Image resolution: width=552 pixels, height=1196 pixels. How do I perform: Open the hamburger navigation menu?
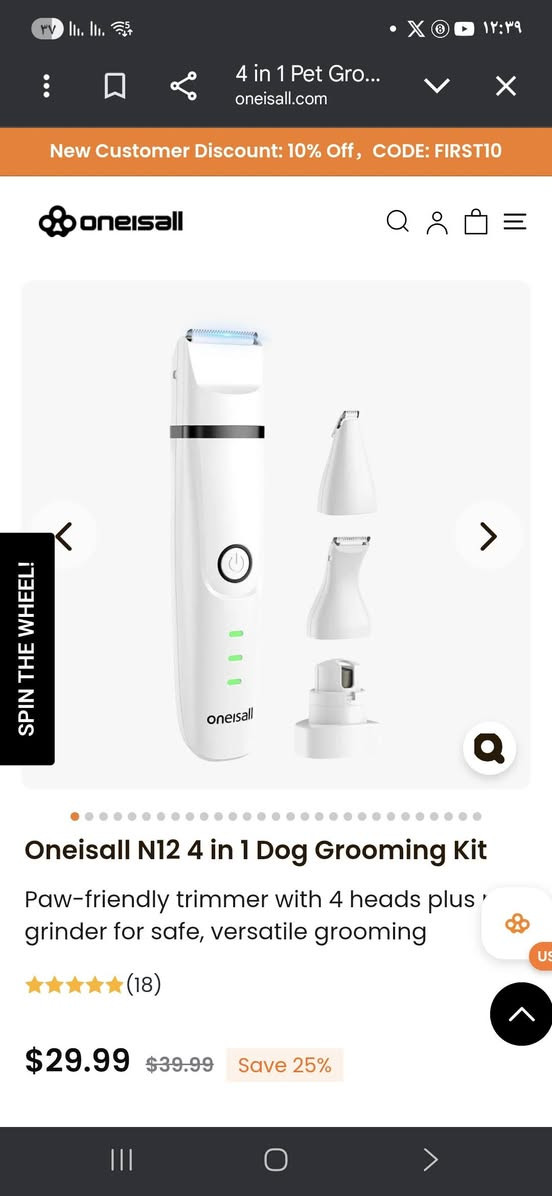click(x=515, y=222)
